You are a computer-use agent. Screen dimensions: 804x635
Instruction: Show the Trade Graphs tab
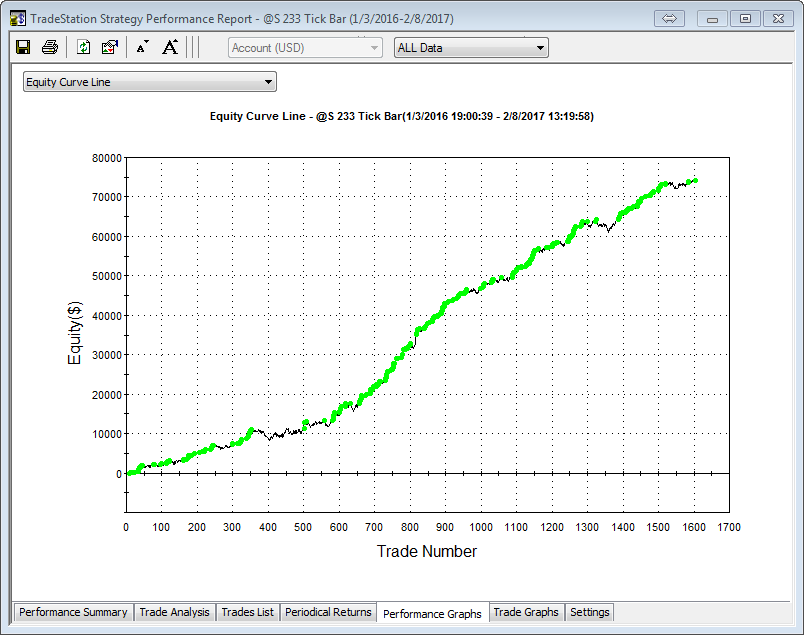pyautogui.click(x=526, y=612)
